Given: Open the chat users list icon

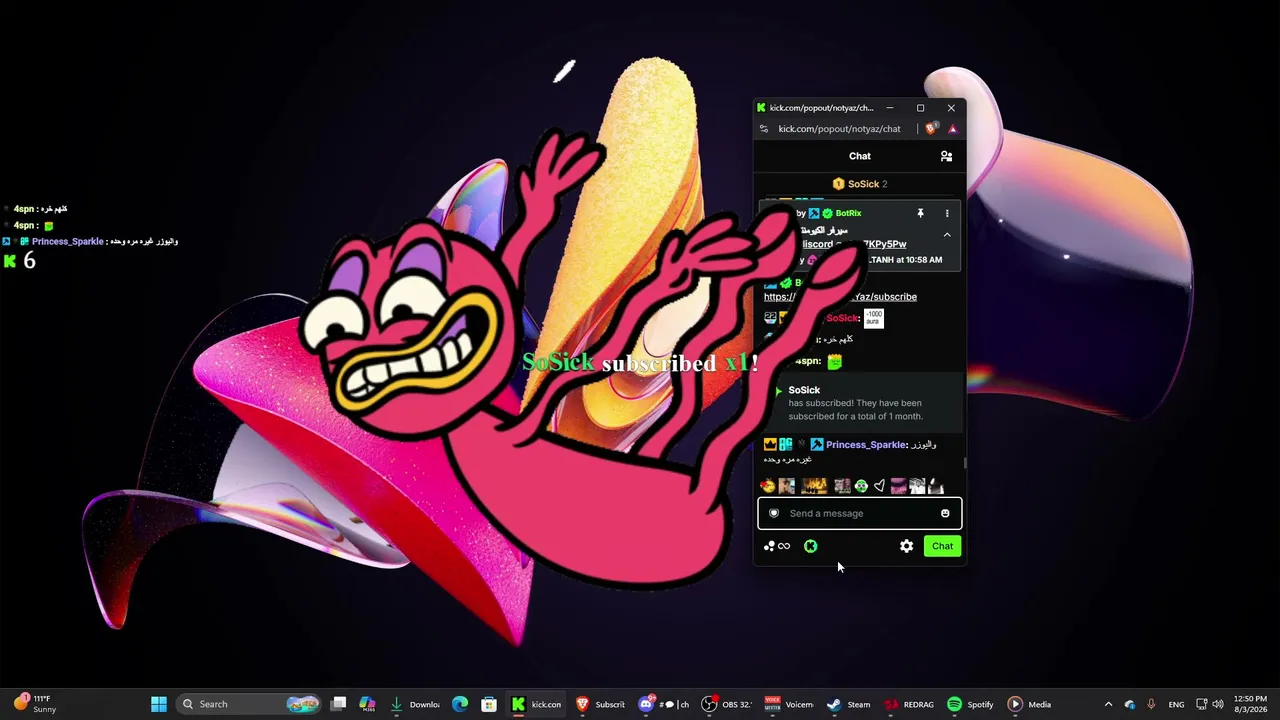Looking at the screenshot, I should (946, 156).
